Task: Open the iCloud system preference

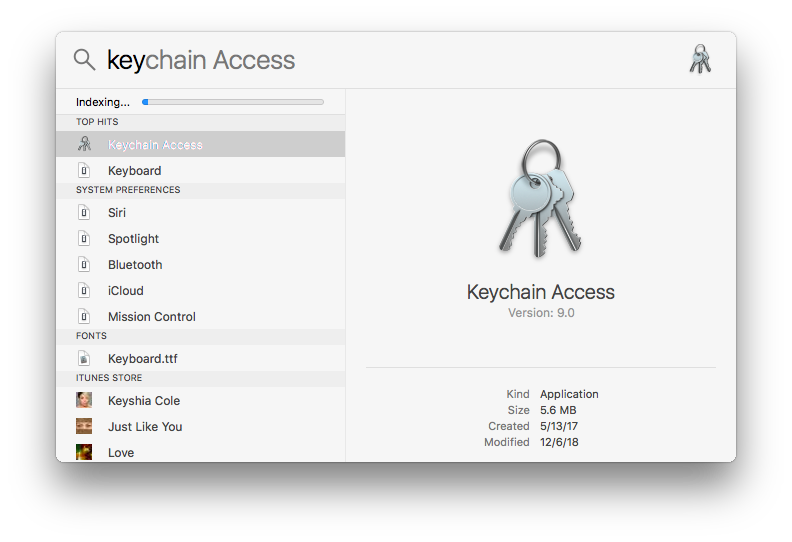Action: point(201,291)
